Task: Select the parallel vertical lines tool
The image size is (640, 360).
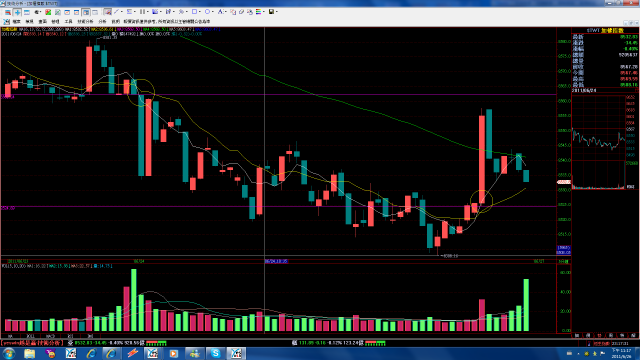Action: point(142,12)
